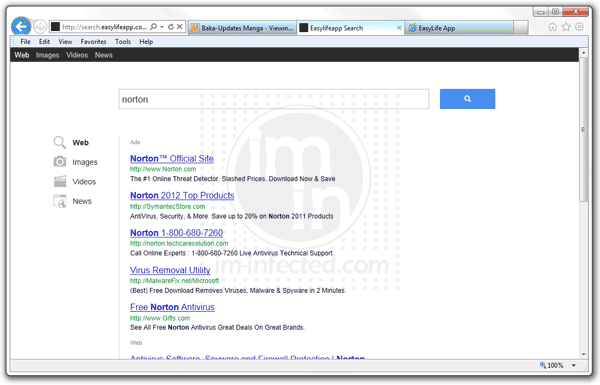
Task: Close the Easylifeapp Search tab
Action: coord(399,28)
